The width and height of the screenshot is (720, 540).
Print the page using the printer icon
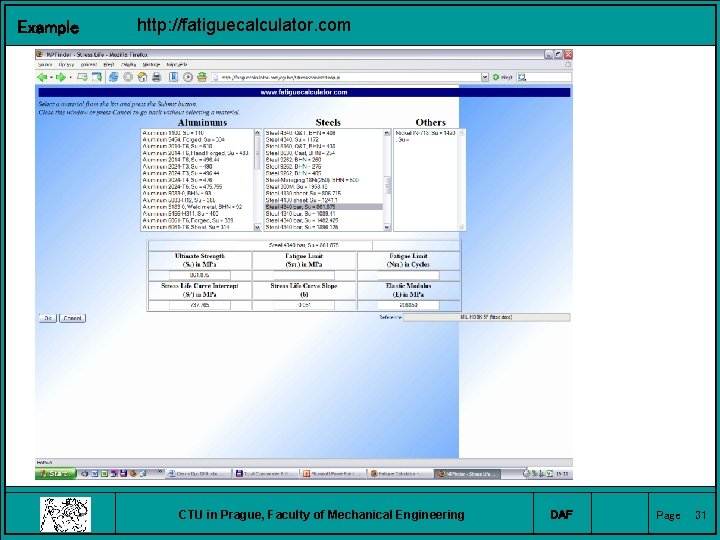[157, 77]
